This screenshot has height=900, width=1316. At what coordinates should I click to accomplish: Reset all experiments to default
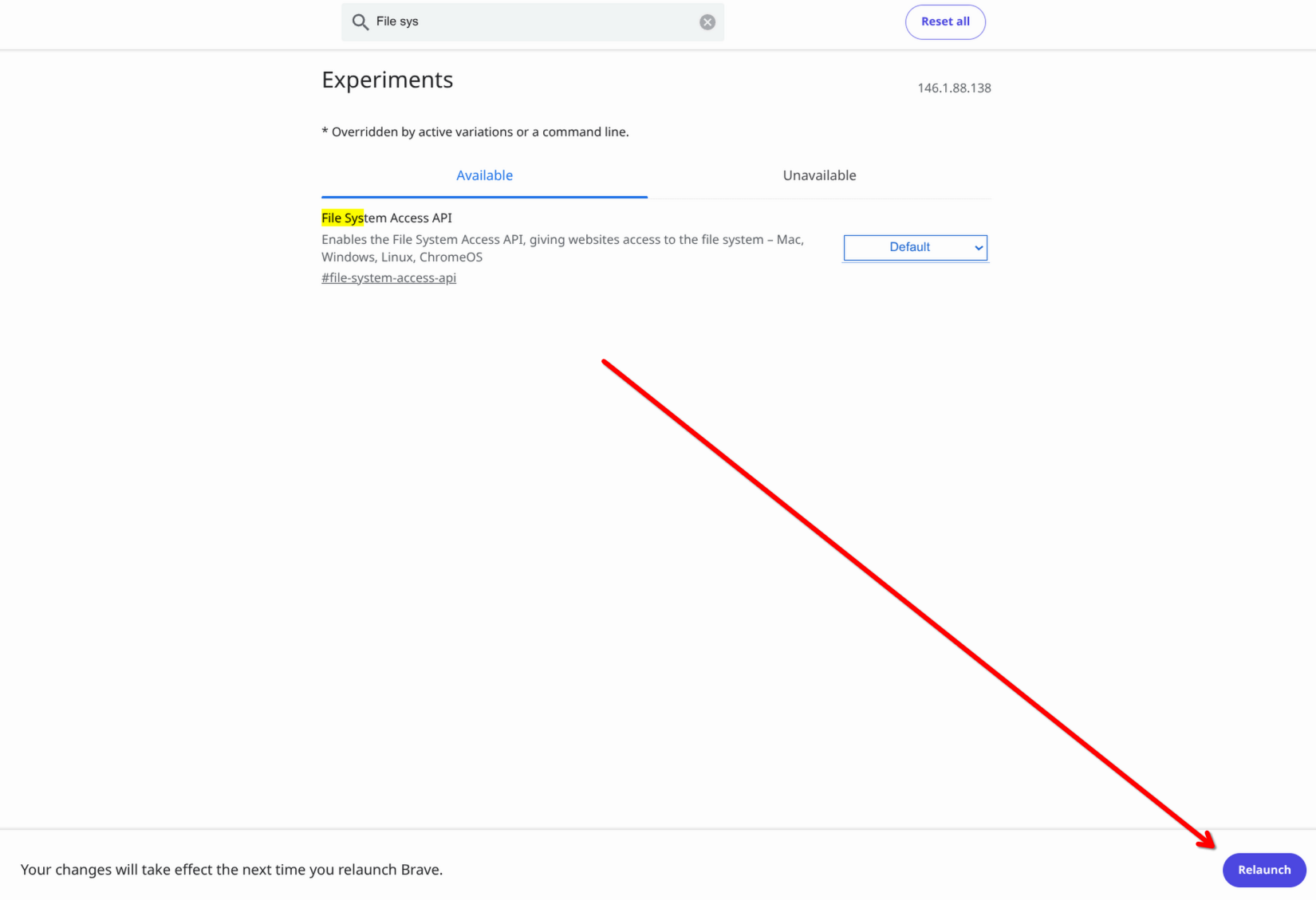[x=945, y=22]
